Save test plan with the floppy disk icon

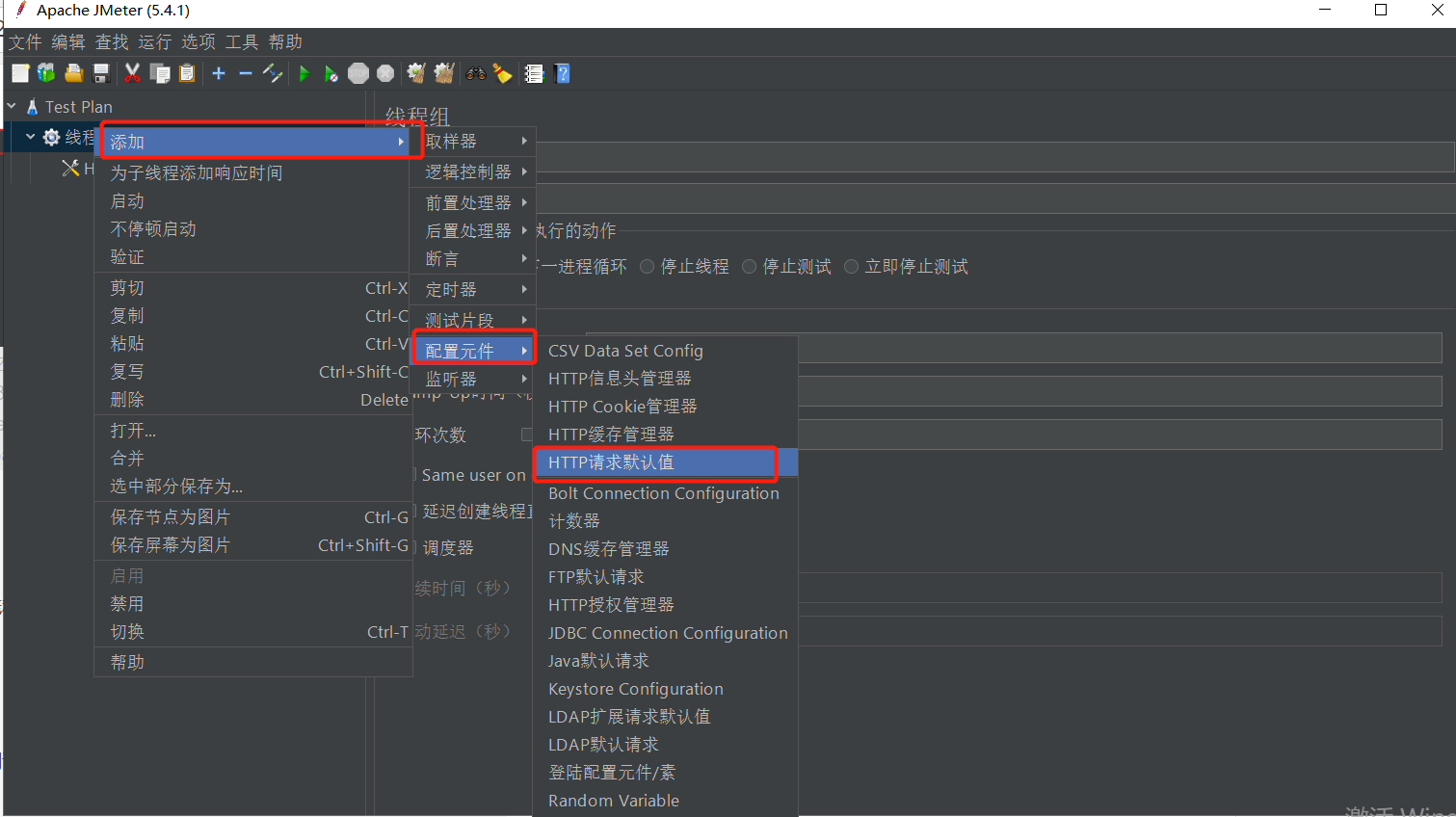coord(100,73)
